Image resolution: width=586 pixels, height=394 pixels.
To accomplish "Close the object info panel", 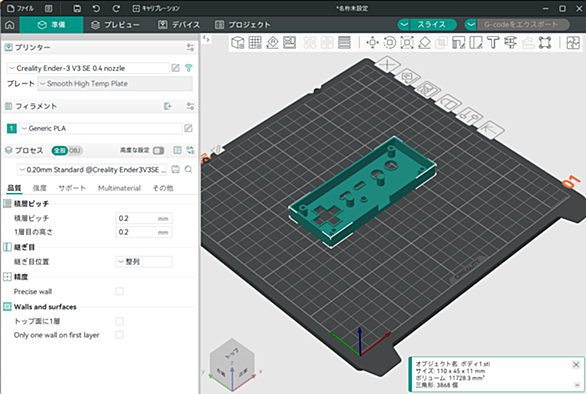I will (x=576, y=365).
